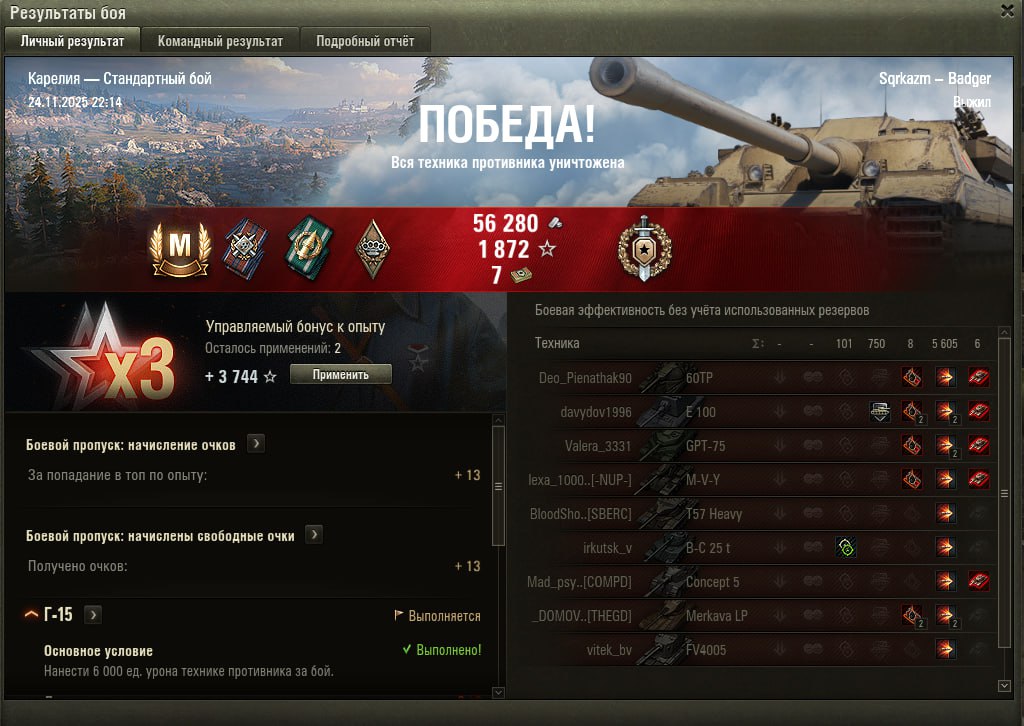Switch to the "Подробный отчёт" tab
The image size is (1024, 726).
pos(365,41)
